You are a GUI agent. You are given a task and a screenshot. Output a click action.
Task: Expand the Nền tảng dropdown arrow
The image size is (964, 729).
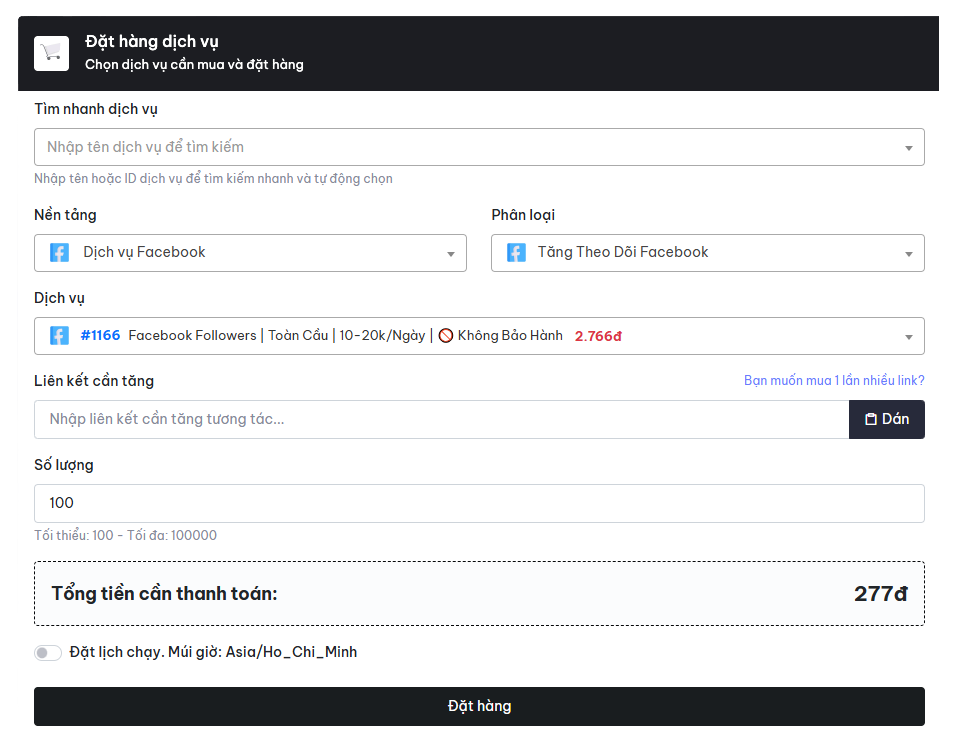451,254
